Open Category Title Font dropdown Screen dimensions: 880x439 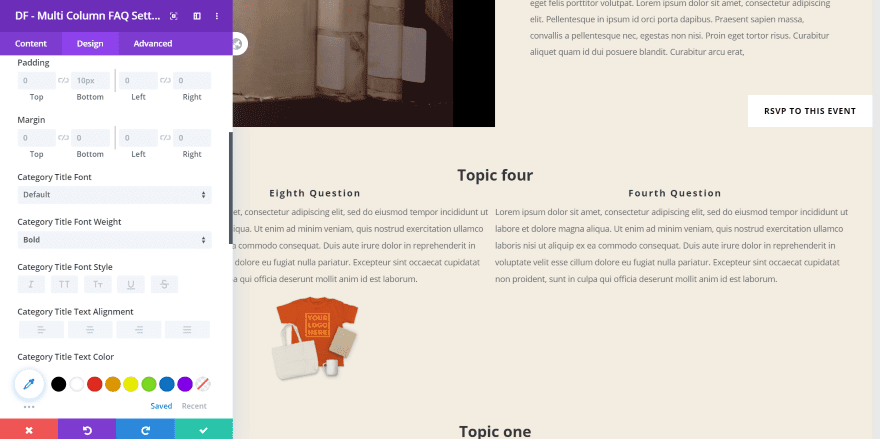(x=114, y=195)
